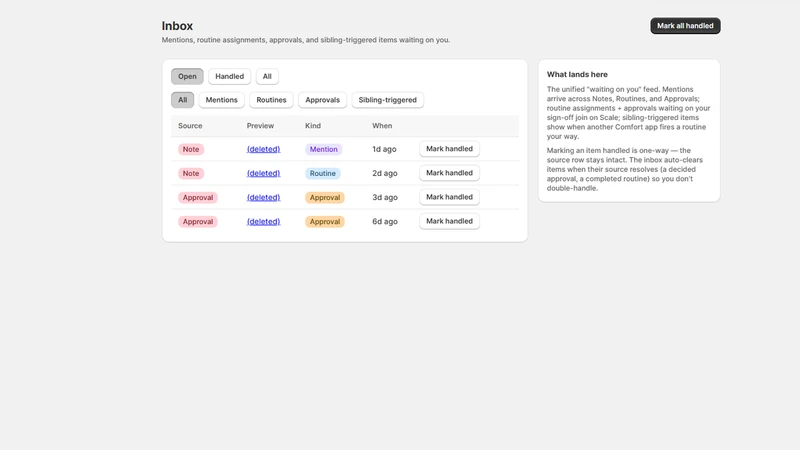This screenshot has width=800, height=450.
Task: Click the Kind column header
Action: [x=313, y=126]
